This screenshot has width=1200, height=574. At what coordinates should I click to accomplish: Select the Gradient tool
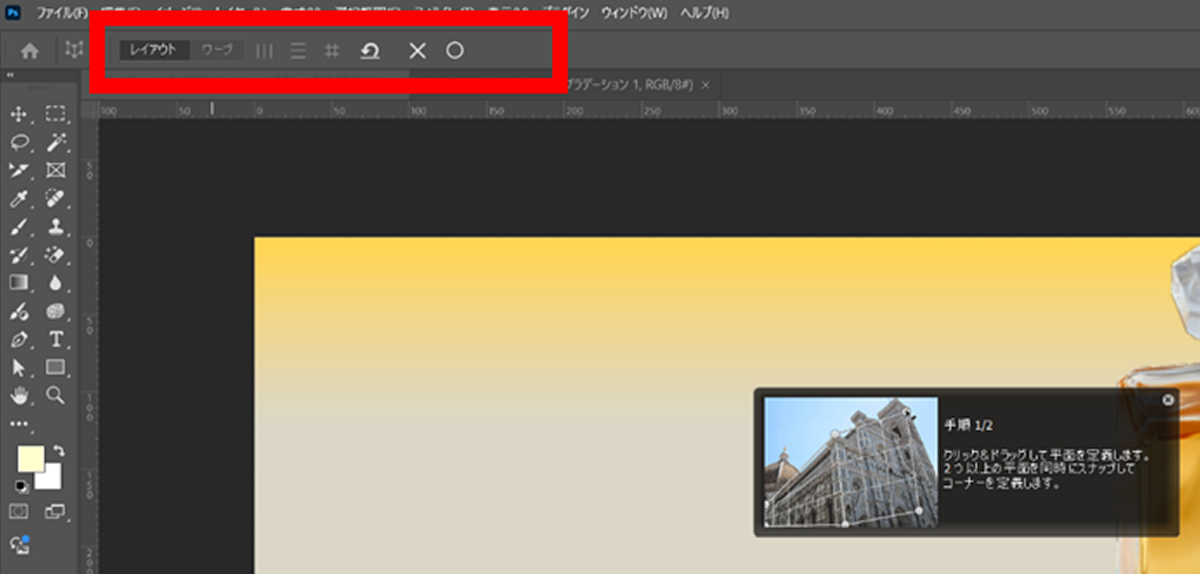pos(19,283)
